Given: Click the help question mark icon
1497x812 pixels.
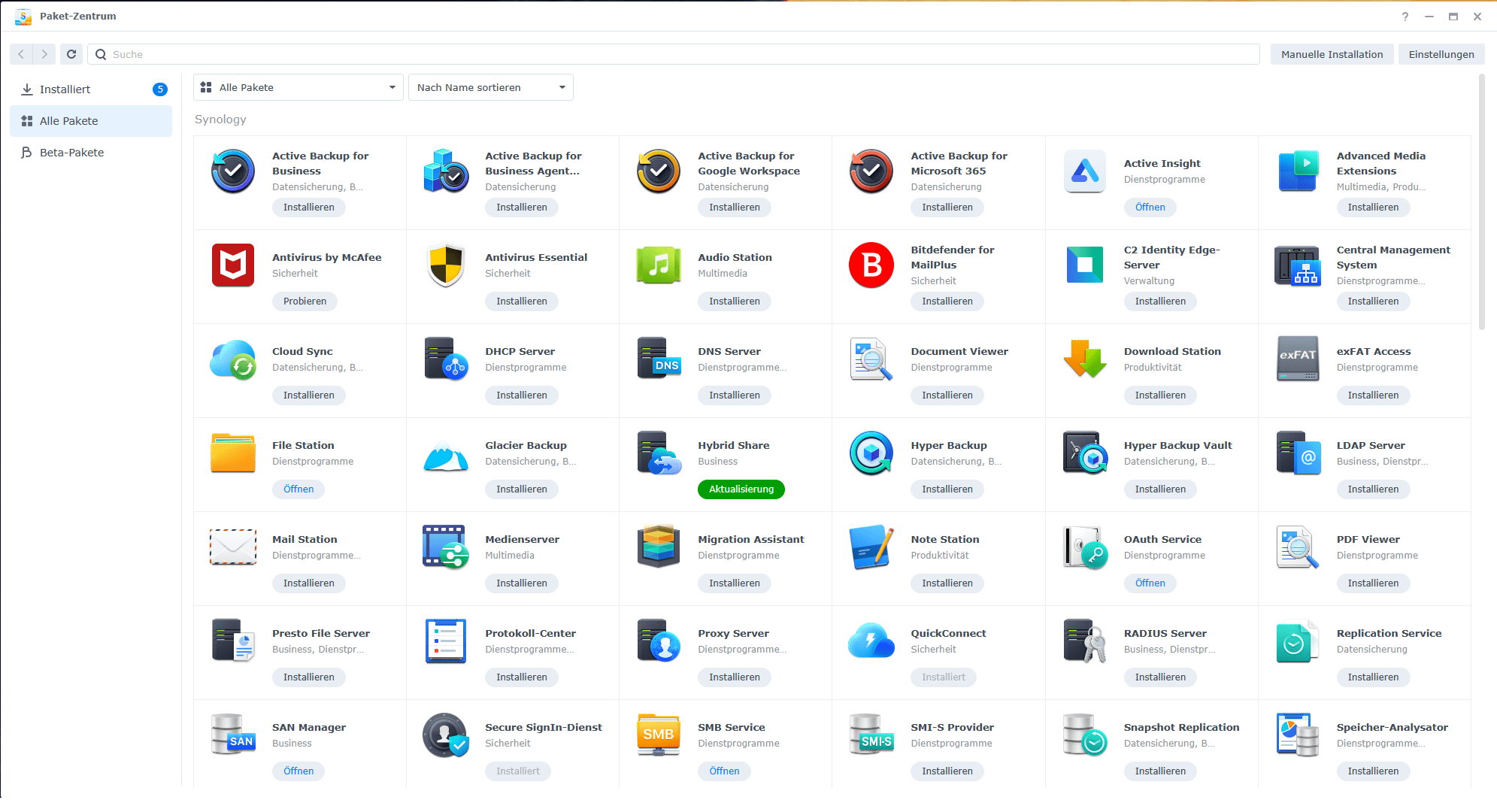Looking at the screenshot, I should pos(1405,17).
